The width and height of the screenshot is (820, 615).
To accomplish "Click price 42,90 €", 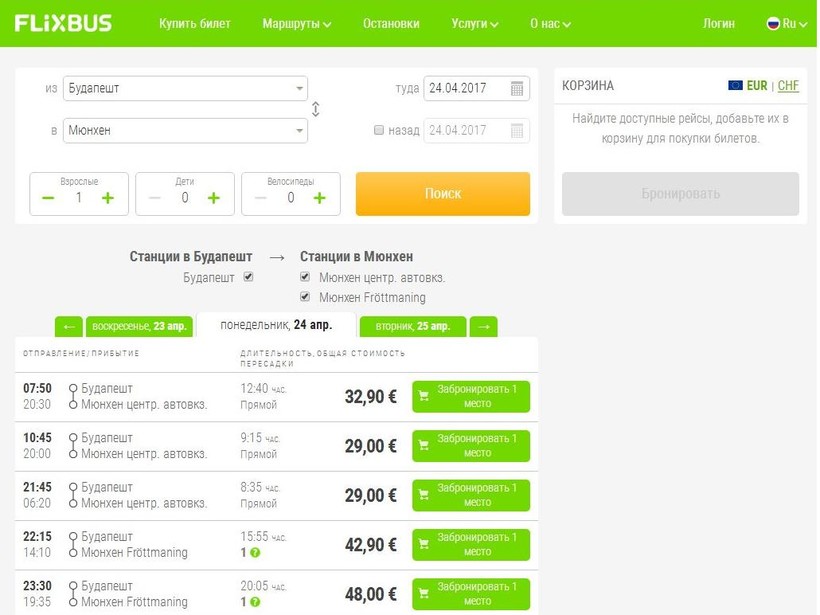I will click(371, 545).
